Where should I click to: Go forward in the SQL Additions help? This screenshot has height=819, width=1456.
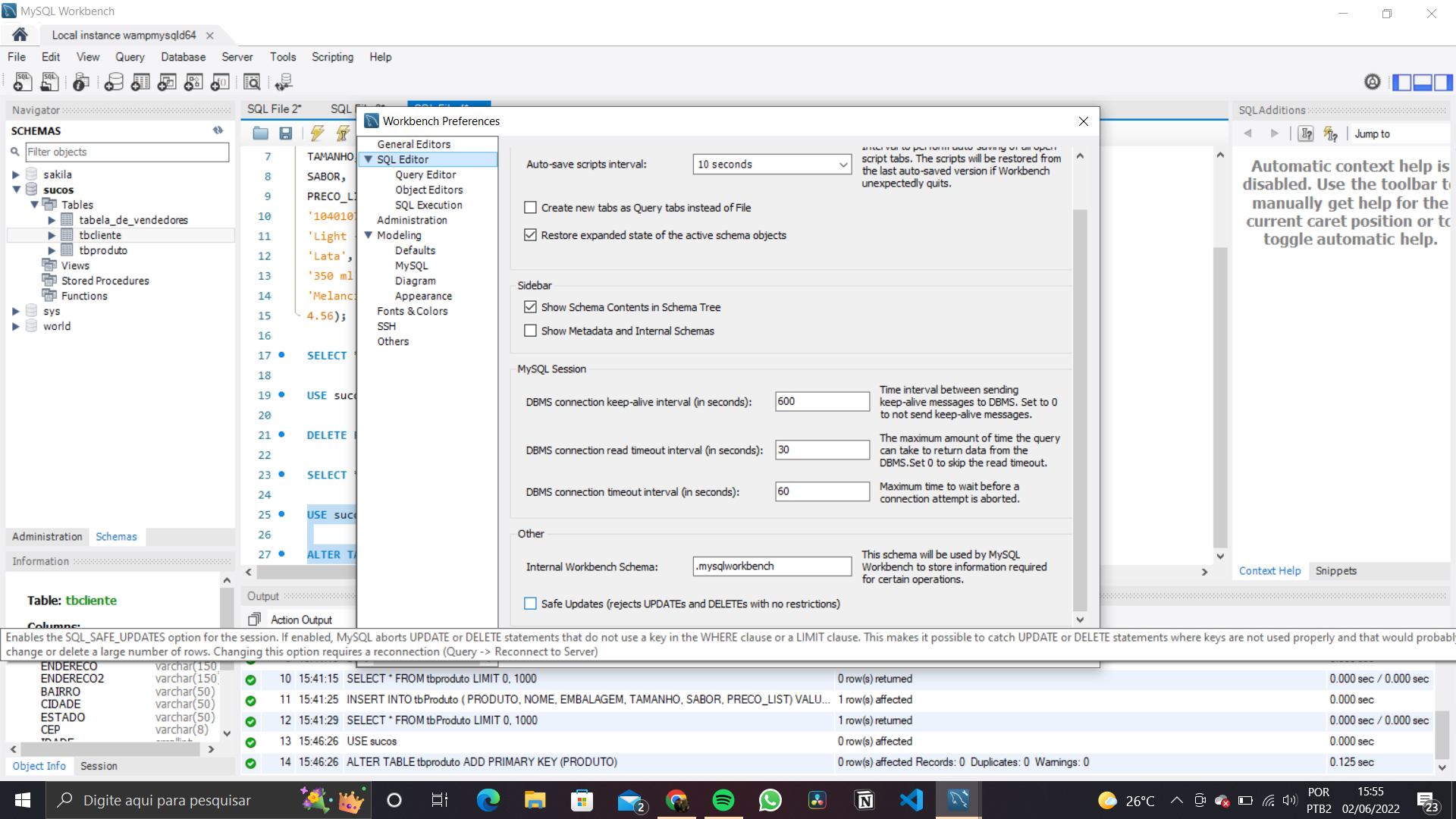pos(1275,133)
